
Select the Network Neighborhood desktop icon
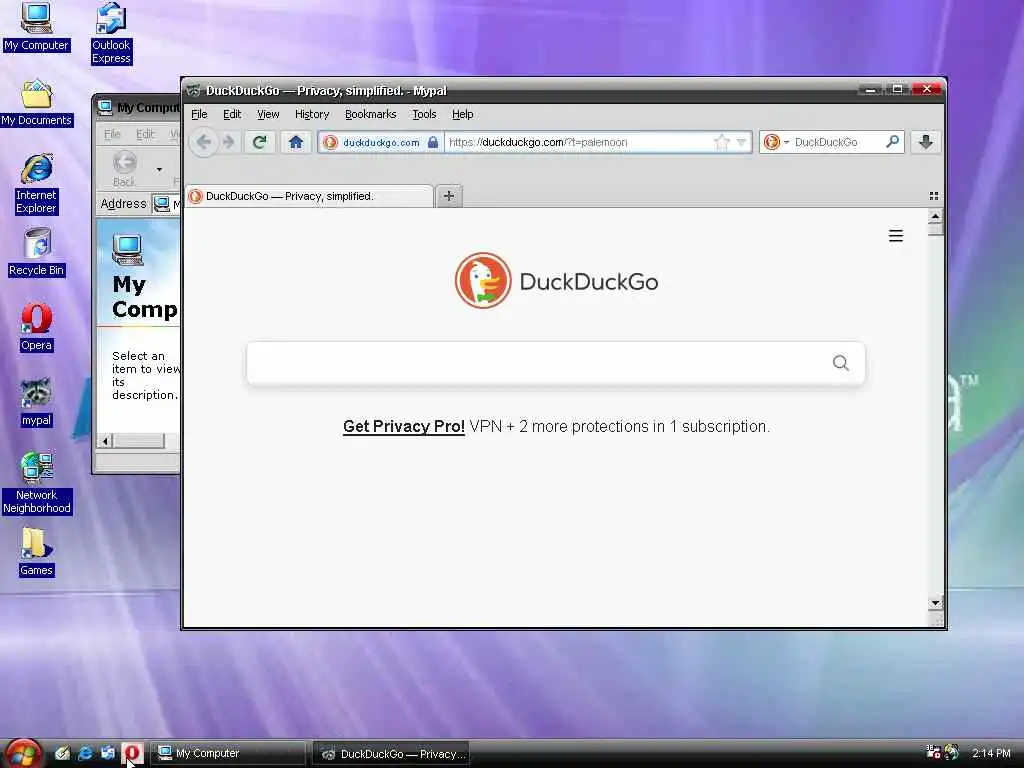pyautogui.click(x=37, y=483)
